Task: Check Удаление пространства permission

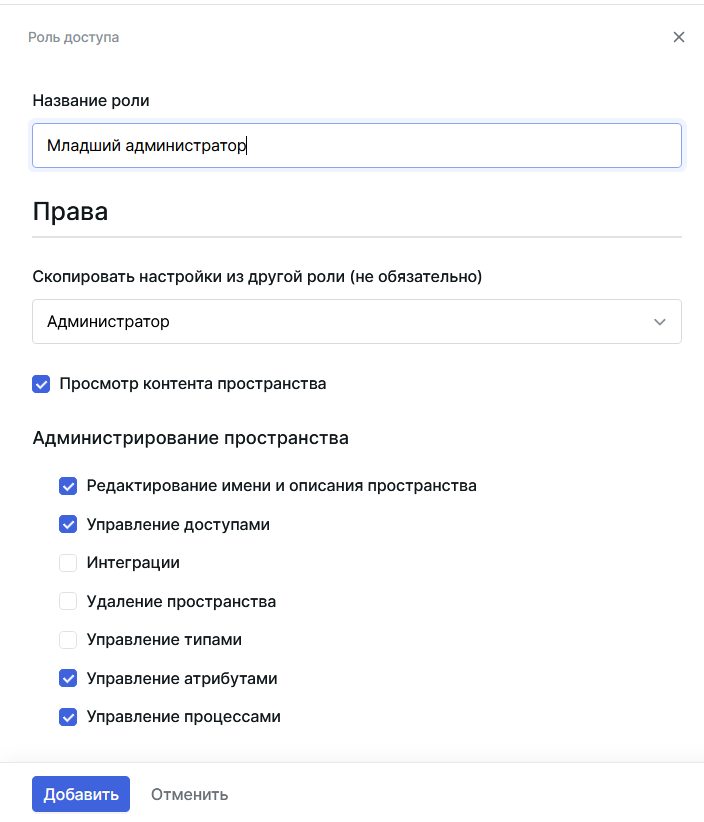Action: click(68, 601)
